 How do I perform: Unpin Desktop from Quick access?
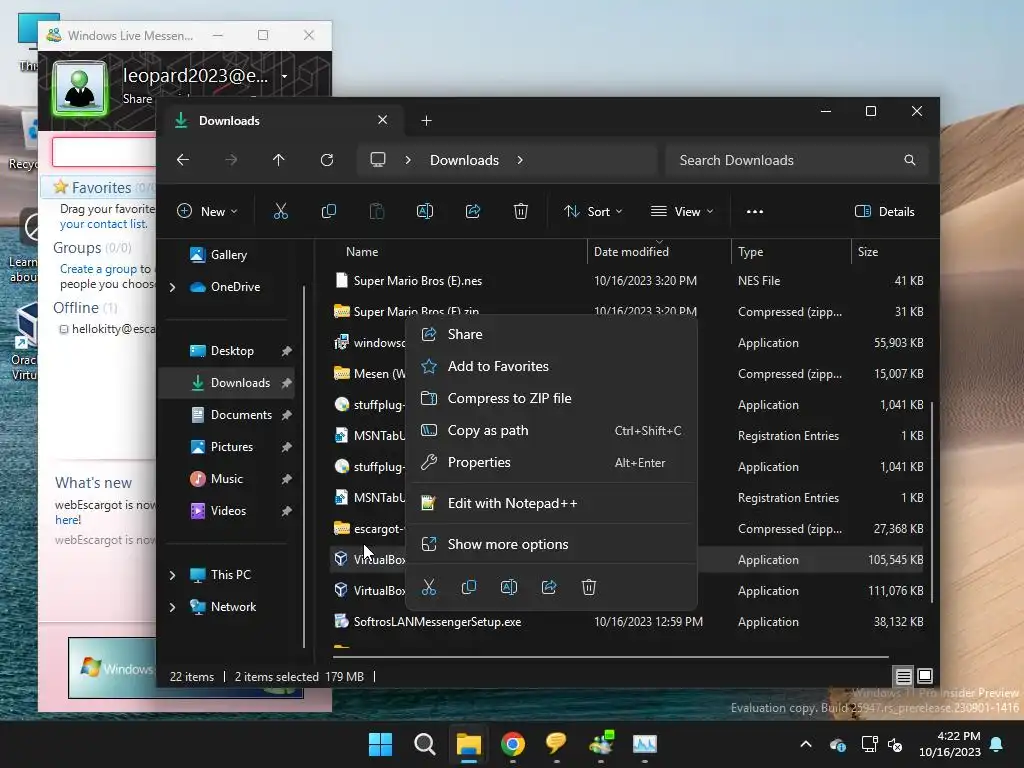click(286, 351)
